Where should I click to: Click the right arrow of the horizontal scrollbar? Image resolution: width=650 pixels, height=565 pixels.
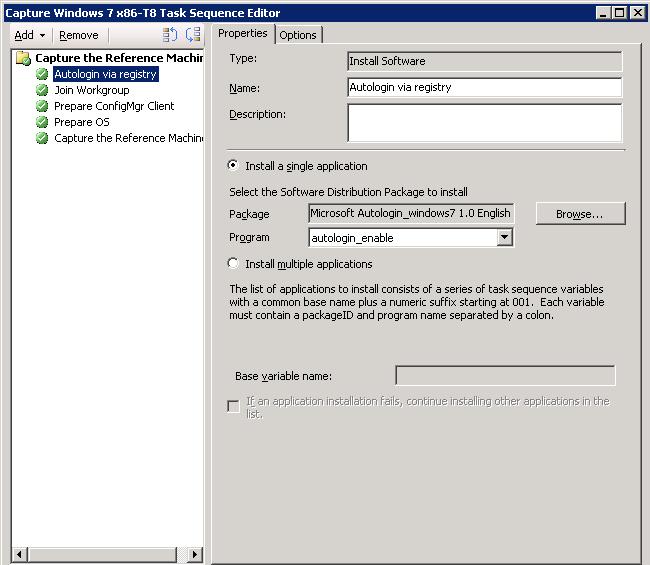click(195, 554)
